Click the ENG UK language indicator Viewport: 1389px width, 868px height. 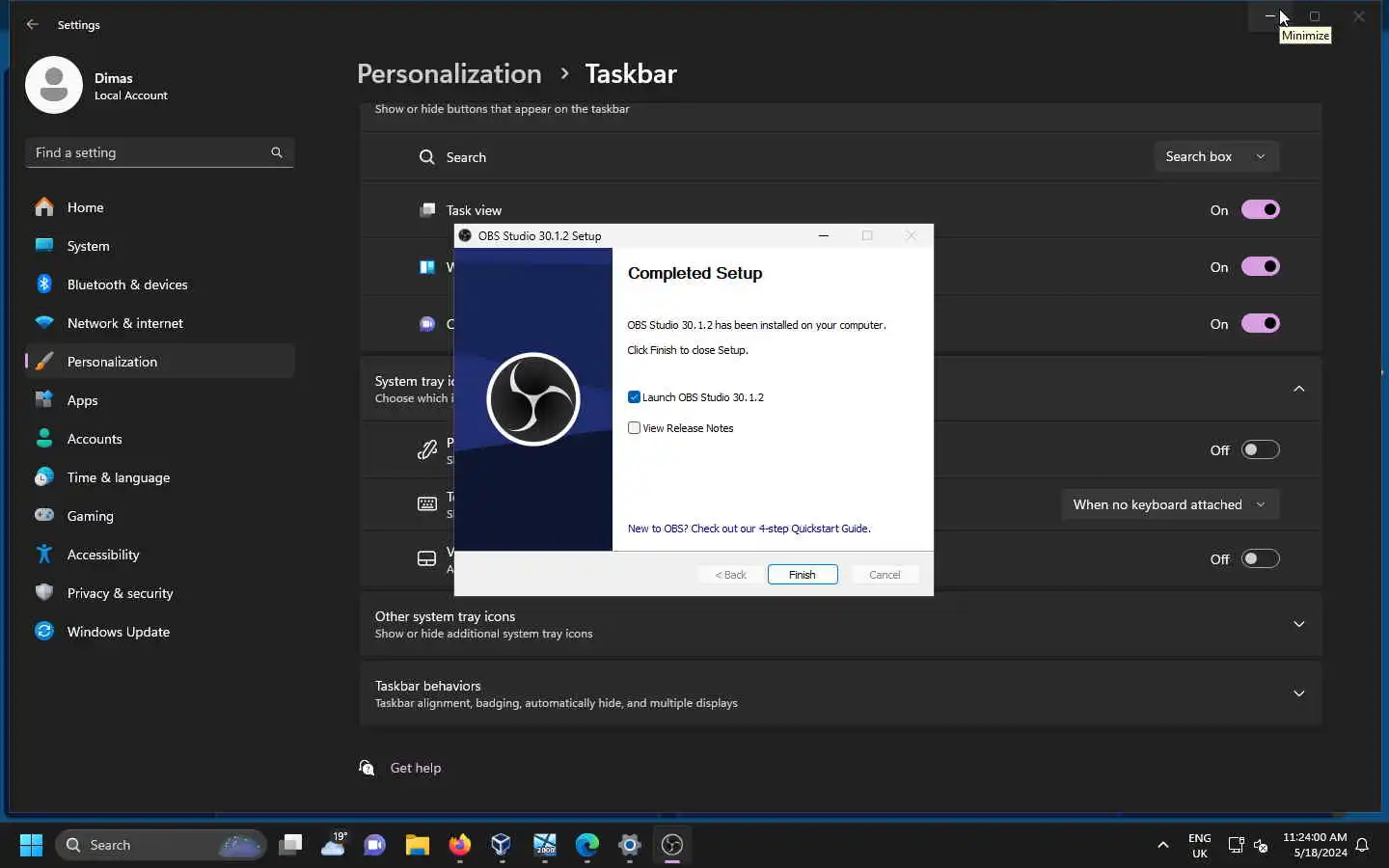(1199, 845)
